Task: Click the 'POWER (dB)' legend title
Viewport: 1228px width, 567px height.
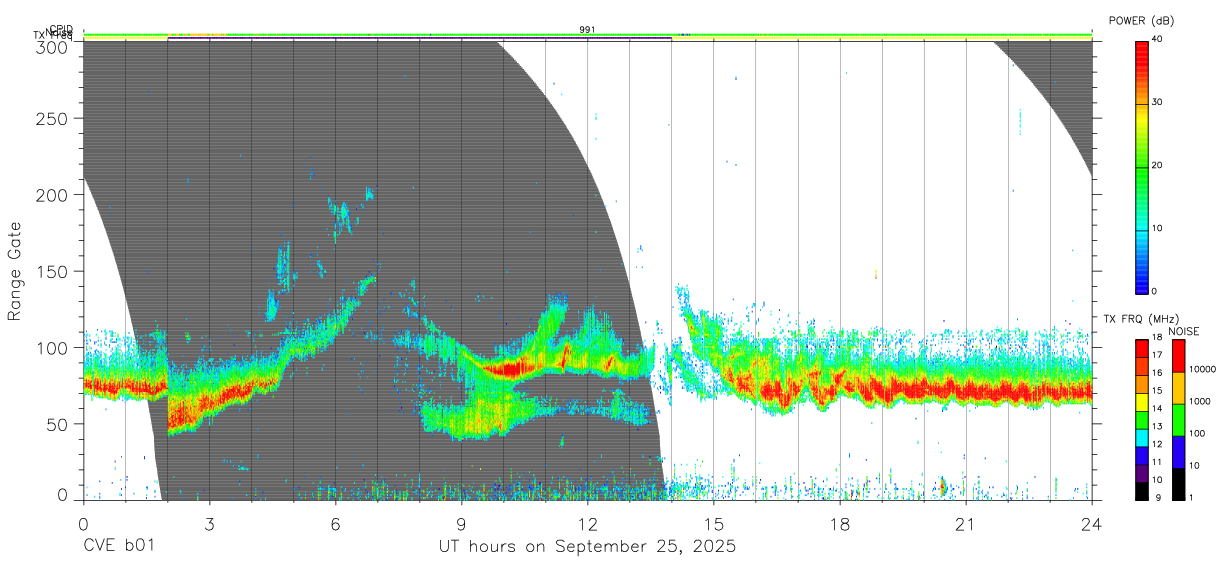Action: [x=1142, y=20]
